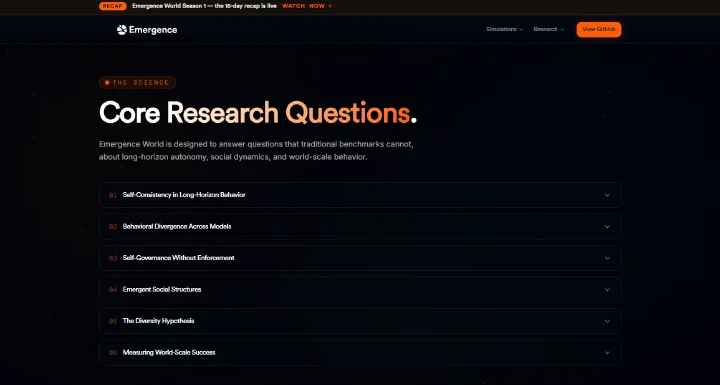The width and height of the screenshot is (720, 385).
Task: Expand Self-Governance Without Enforcement
Action: [360, 258]
